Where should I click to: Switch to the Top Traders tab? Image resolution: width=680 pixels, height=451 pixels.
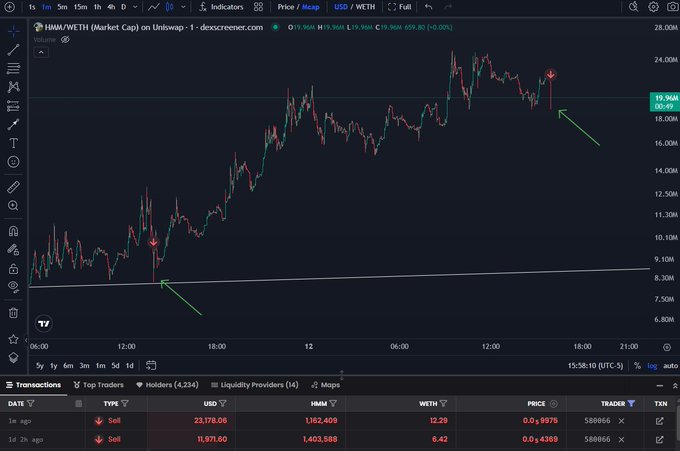pos(98,385)
